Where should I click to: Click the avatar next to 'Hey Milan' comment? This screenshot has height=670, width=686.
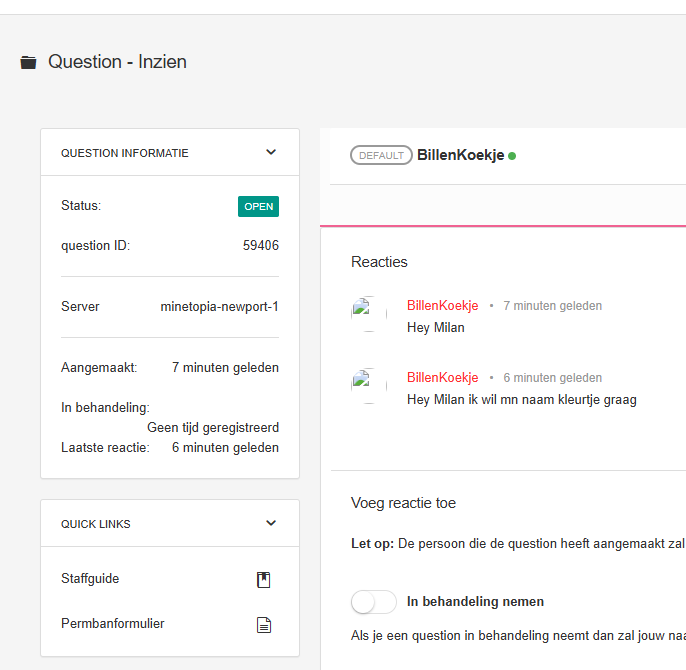(x=368, y=314)
